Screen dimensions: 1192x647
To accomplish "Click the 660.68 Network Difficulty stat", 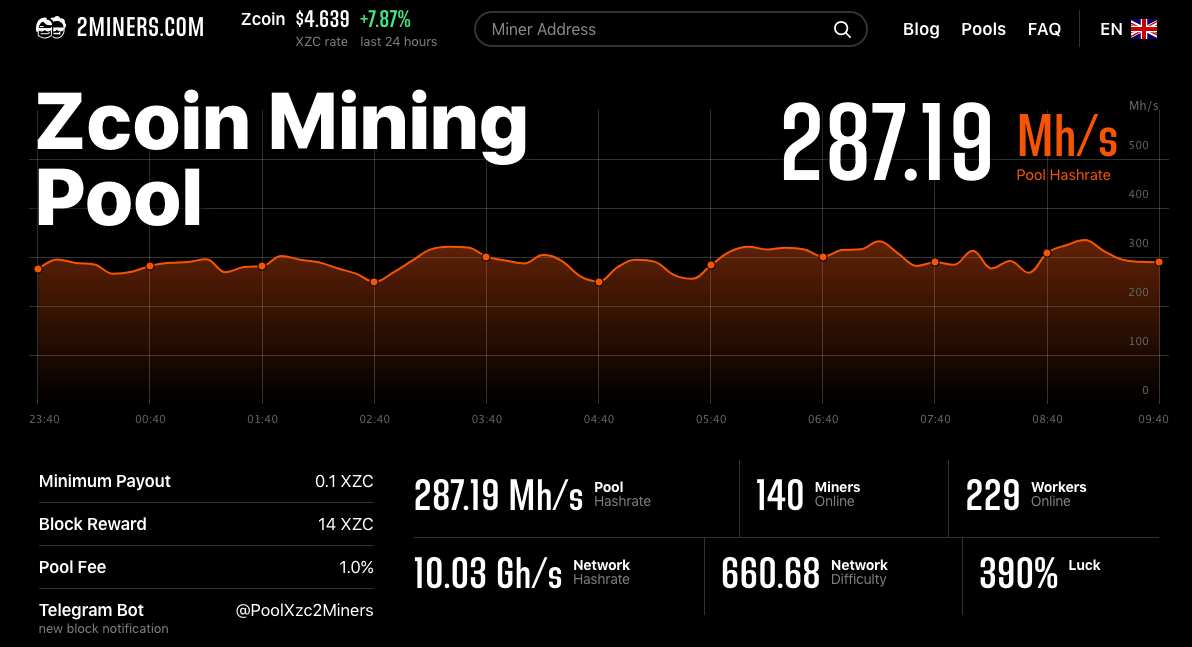I will click(804, 573).
